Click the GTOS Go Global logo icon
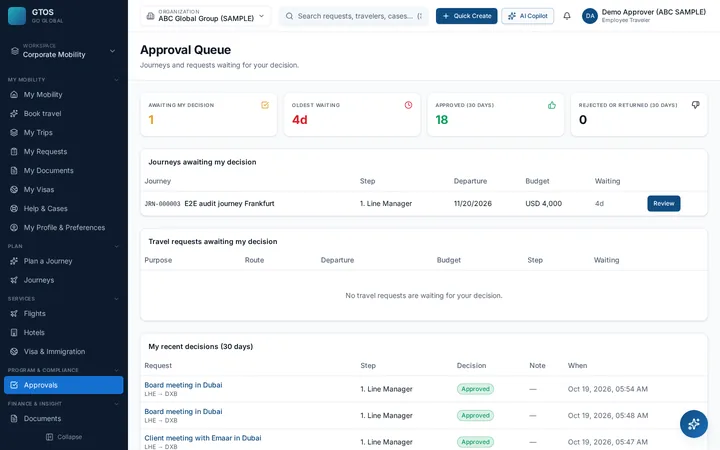The width and height of the screenshot is (720, 450). [17, 16]
